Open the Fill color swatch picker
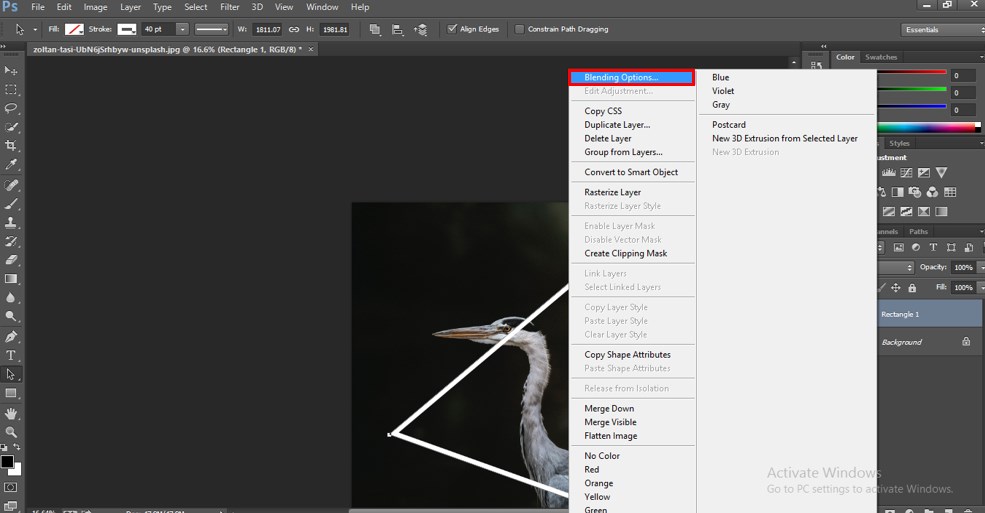Image resolution: width=985 pixels, height=513 pixels. tap(74, 30)
